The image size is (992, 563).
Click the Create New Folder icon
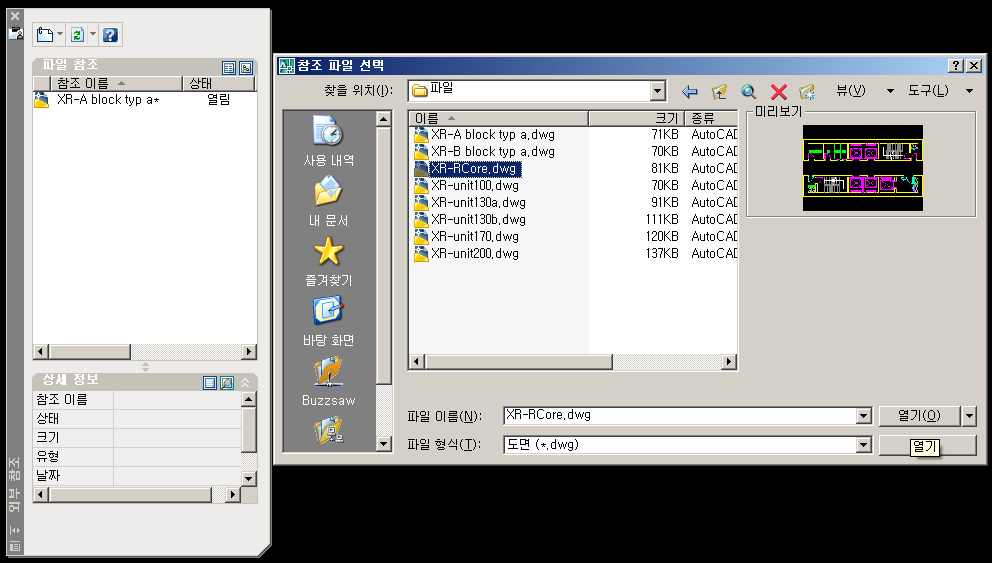coord(808,91)
